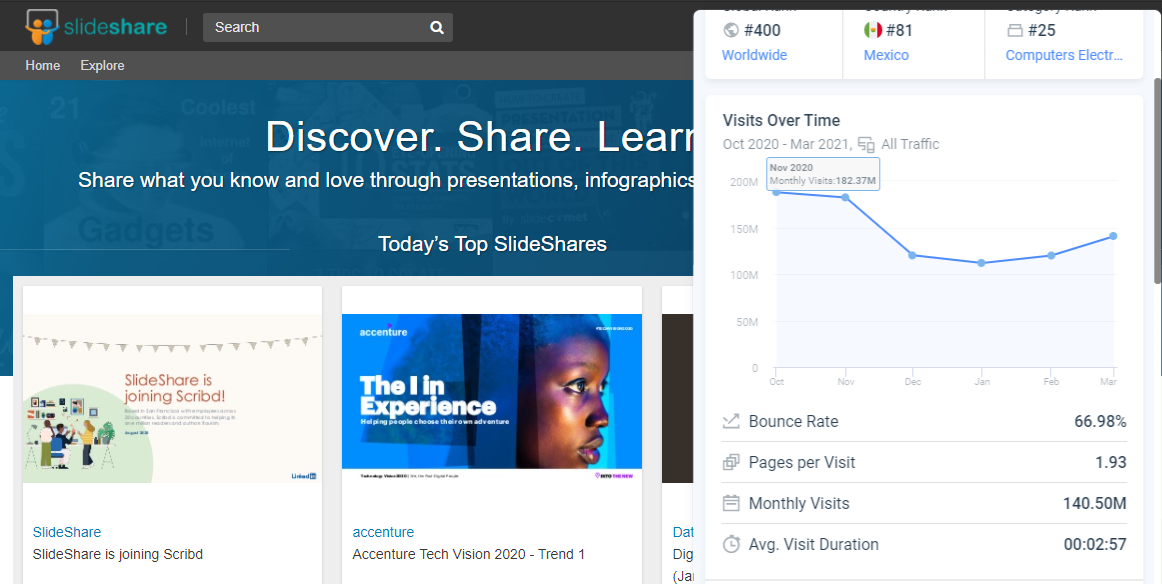Click the 140.50M monthly visits value
1162x584 pixels.
pos(1095,503)
